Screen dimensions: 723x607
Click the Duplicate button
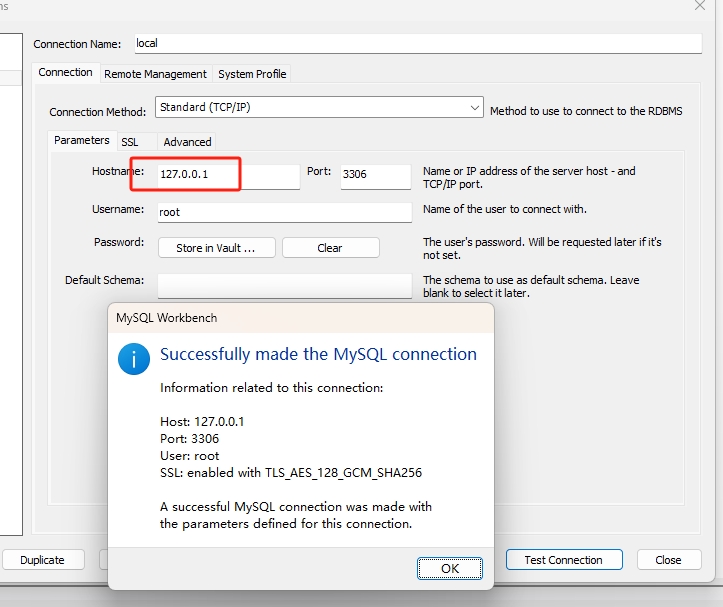pyautogui.click(x=42, y=560)
